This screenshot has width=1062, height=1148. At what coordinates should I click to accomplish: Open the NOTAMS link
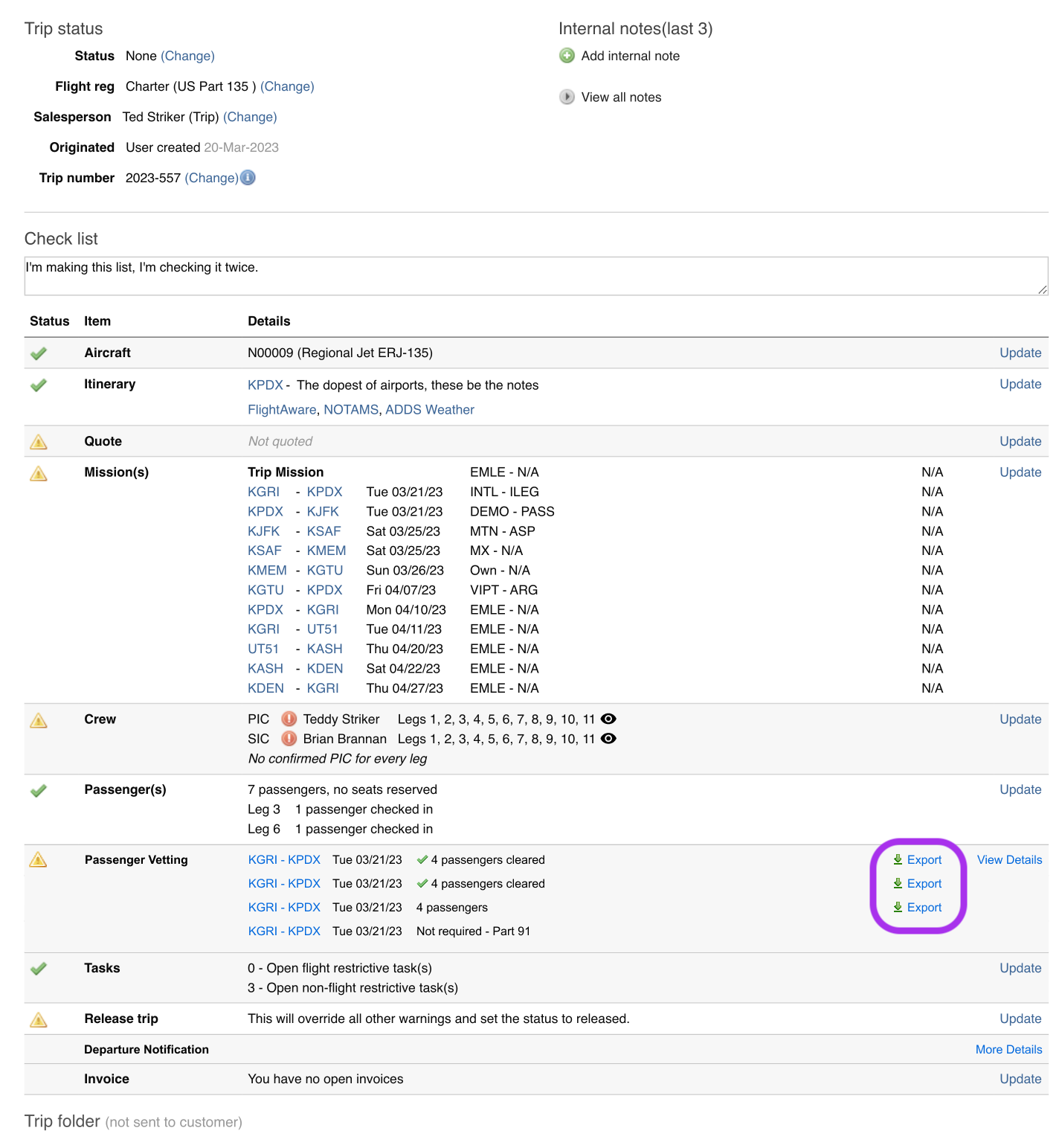351,409
